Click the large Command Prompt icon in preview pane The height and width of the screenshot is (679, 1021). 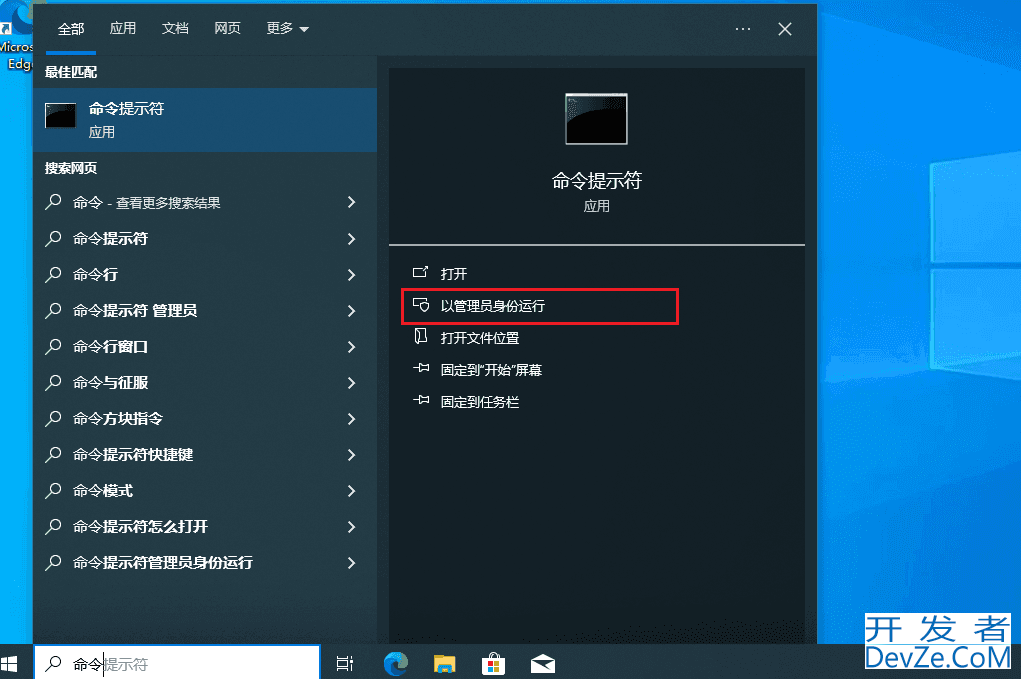(596, 118)
